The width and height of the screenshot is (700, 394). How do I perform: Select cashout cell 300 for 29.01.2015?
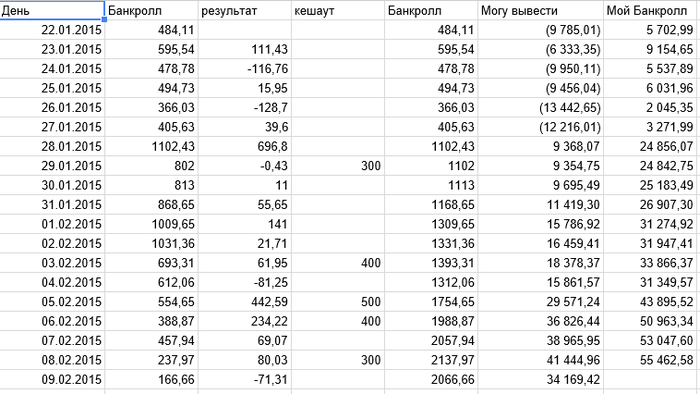pyautogui.click(x=338, y=166)
